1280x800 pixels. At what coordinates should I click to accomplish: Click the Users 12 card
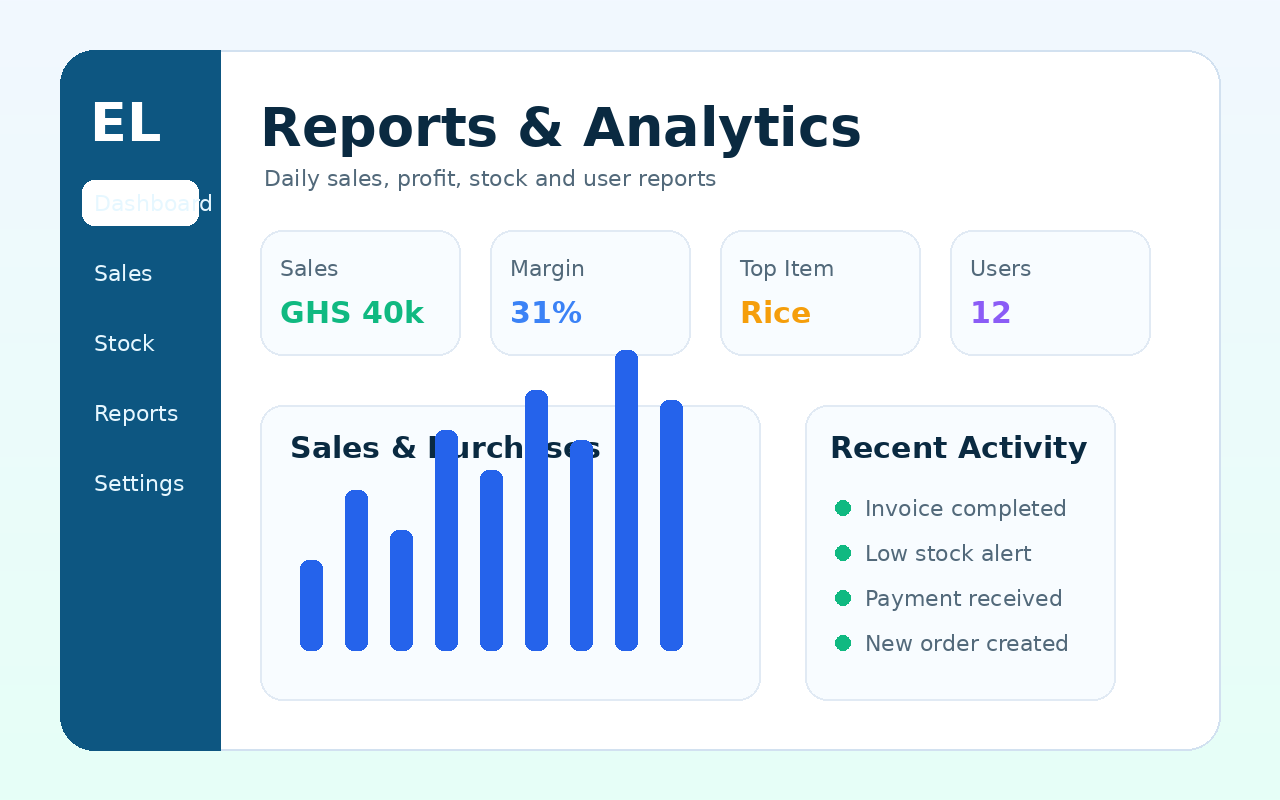click(x=1050, y=293)
